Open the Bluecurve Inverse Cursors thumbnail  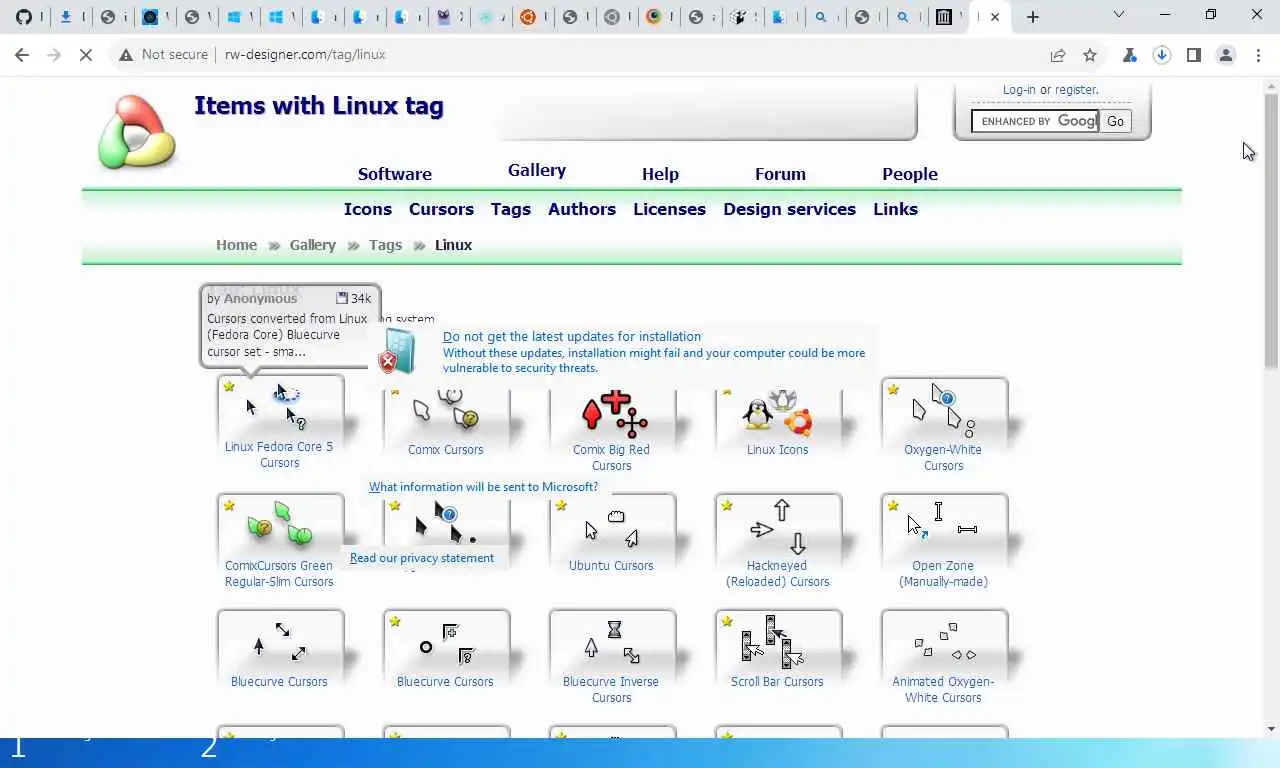[612, 640]
